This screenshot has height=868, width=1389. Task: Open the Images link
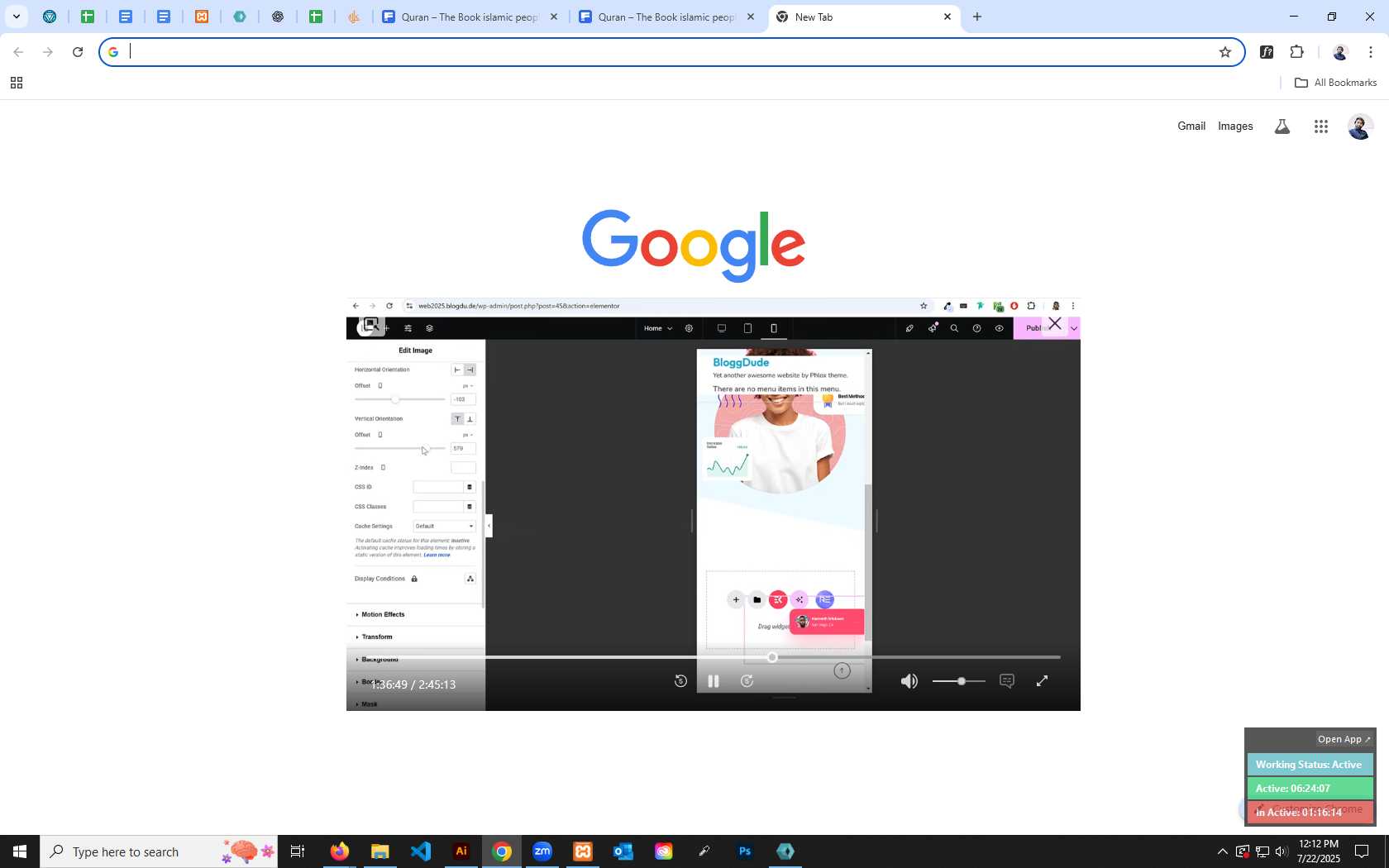pos(1235,126)
